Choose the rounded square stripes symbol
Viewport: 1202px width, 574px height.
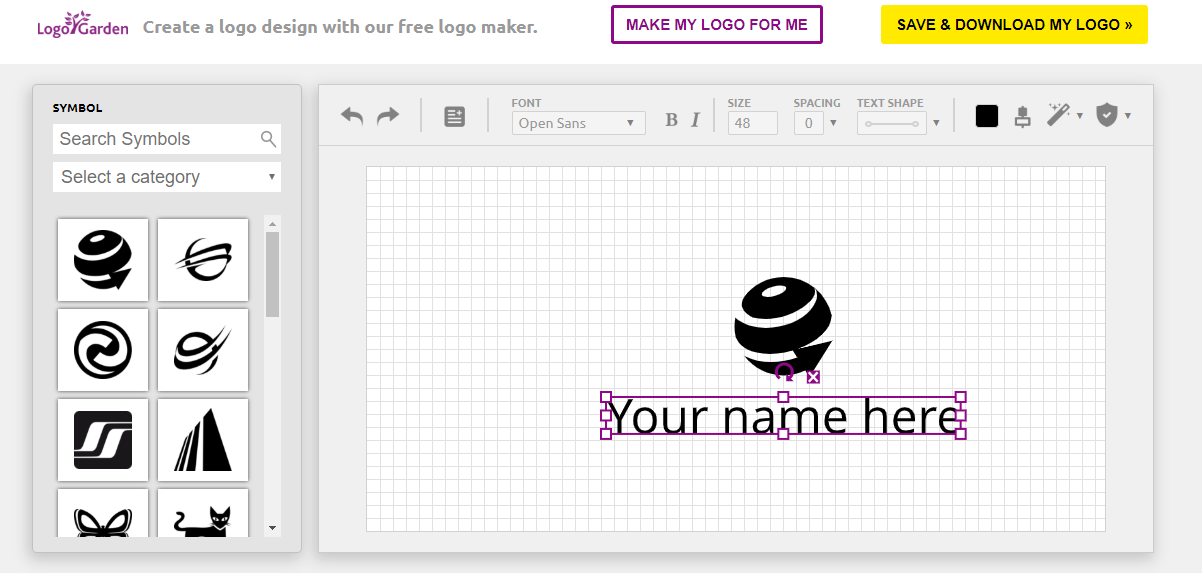103,440
